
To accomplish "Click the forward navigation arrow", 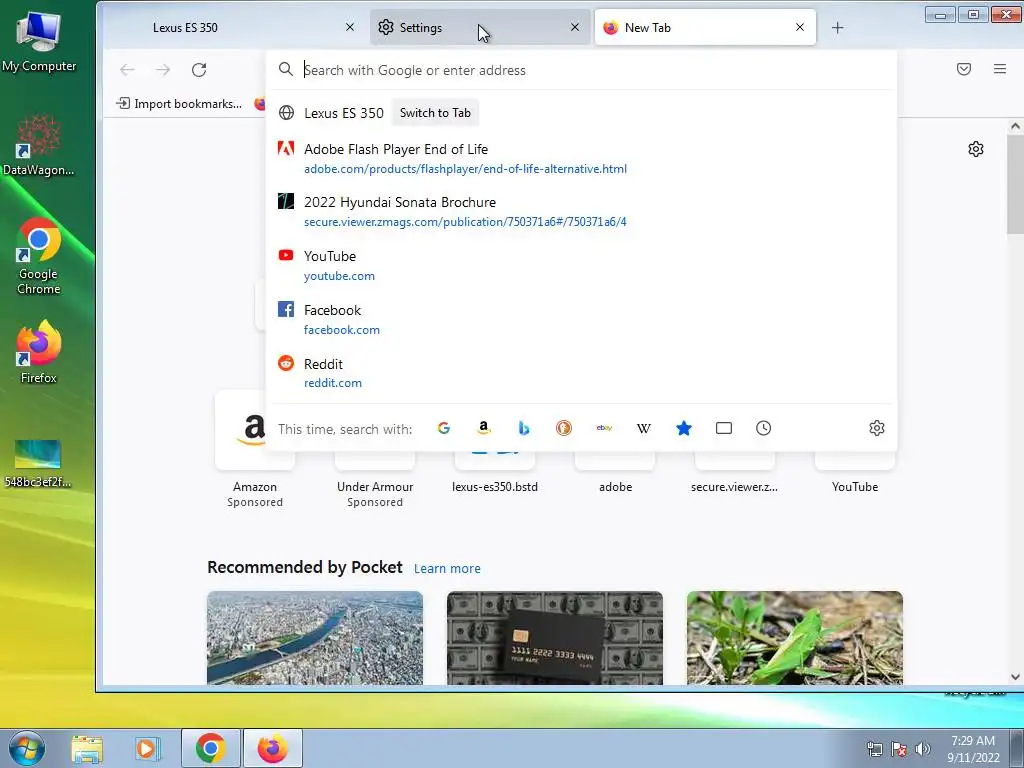I will tap(163, 70).
